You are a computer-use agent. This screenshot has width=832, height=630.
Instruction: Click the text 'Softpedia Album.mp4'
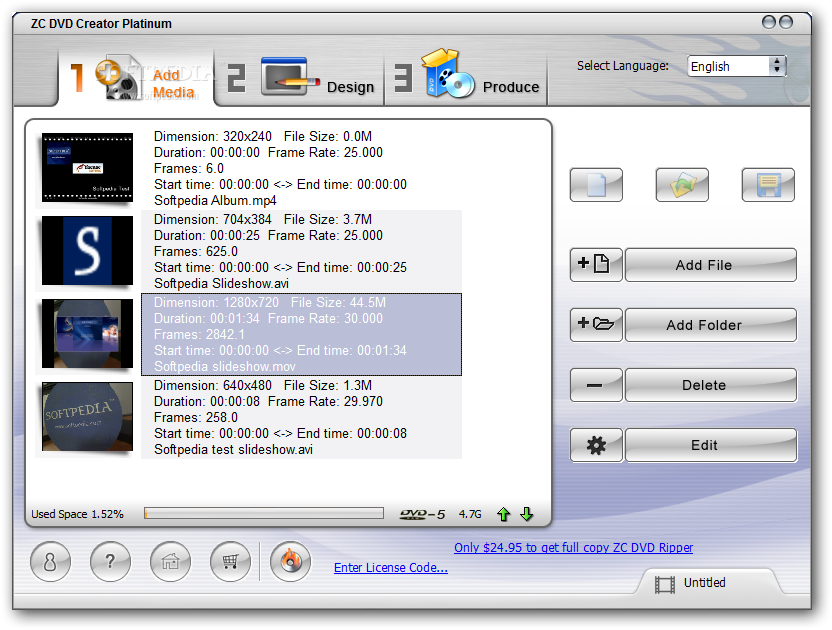pyautogui.click(x=215, y=201)
